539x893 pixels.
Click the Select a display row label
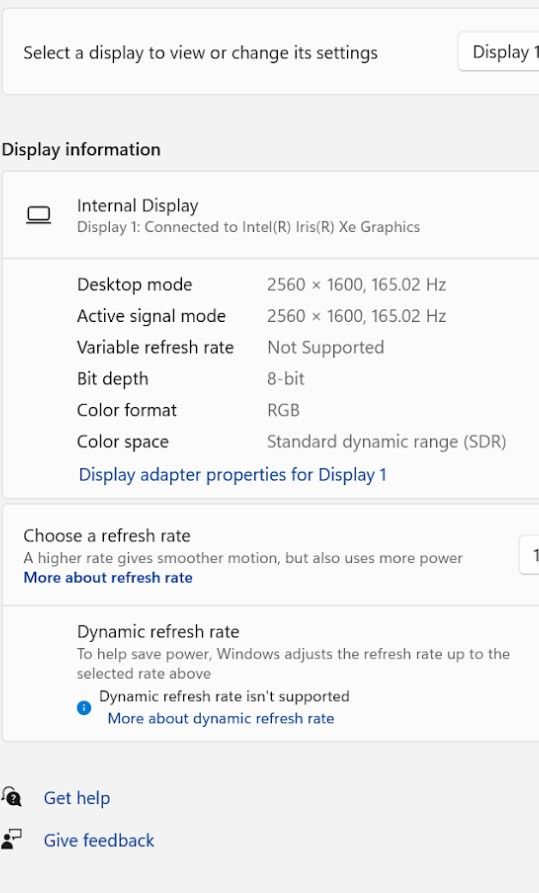[201, 53]
